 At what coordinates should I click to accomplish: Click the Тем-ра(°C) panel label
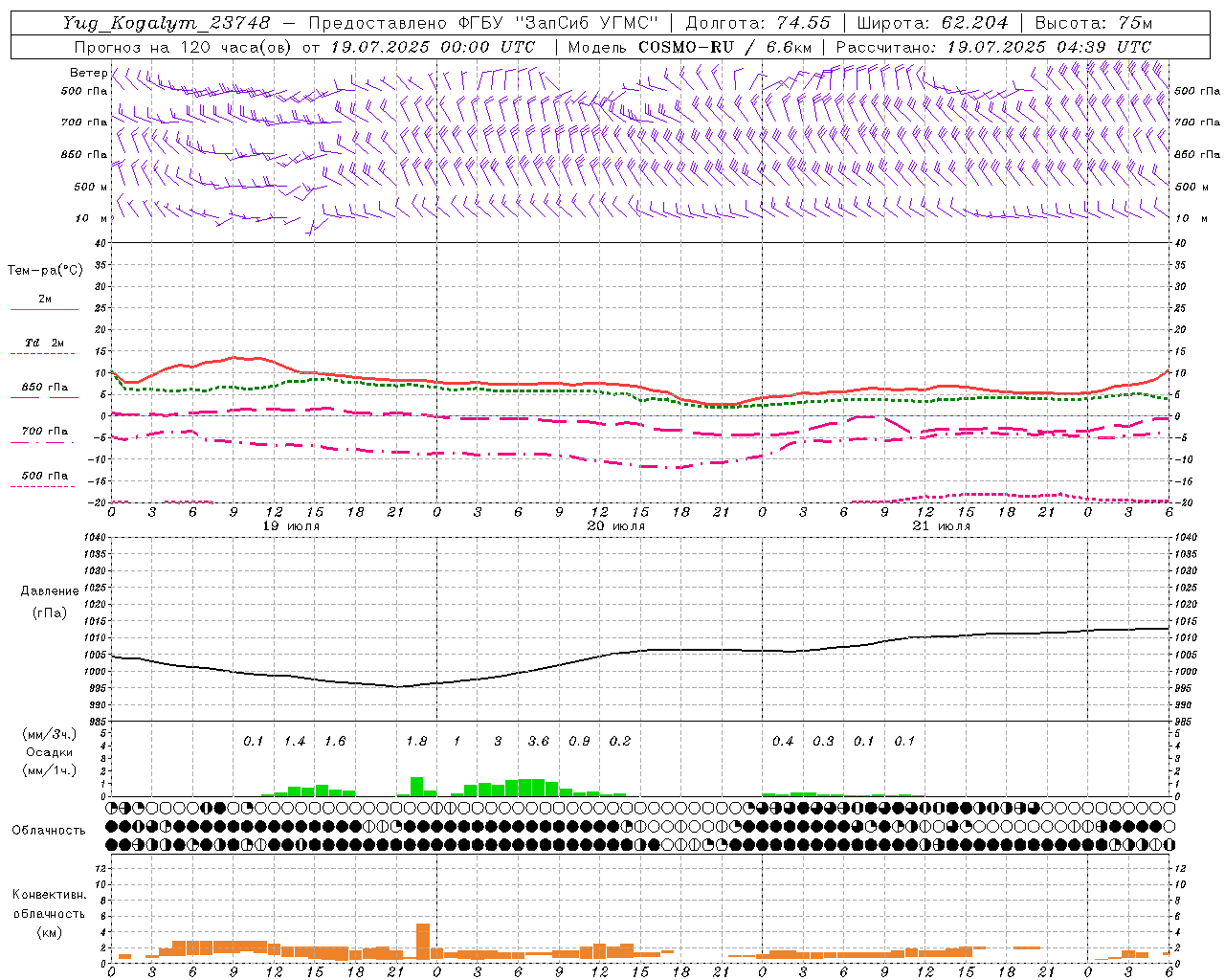(x=45, y=270)
